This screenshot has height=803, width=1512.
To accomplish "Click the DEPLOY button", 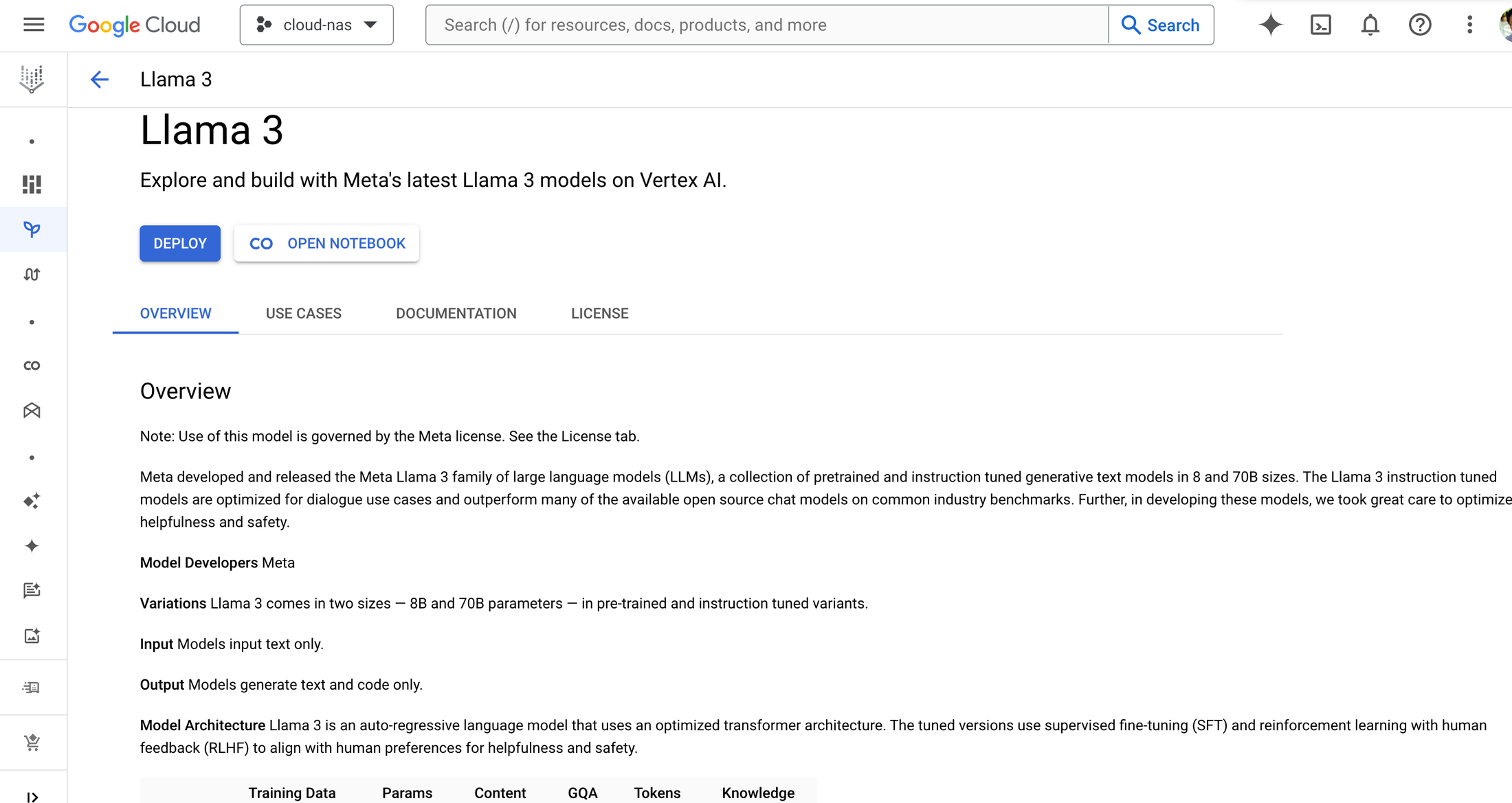I will click(x=180, y=243).
